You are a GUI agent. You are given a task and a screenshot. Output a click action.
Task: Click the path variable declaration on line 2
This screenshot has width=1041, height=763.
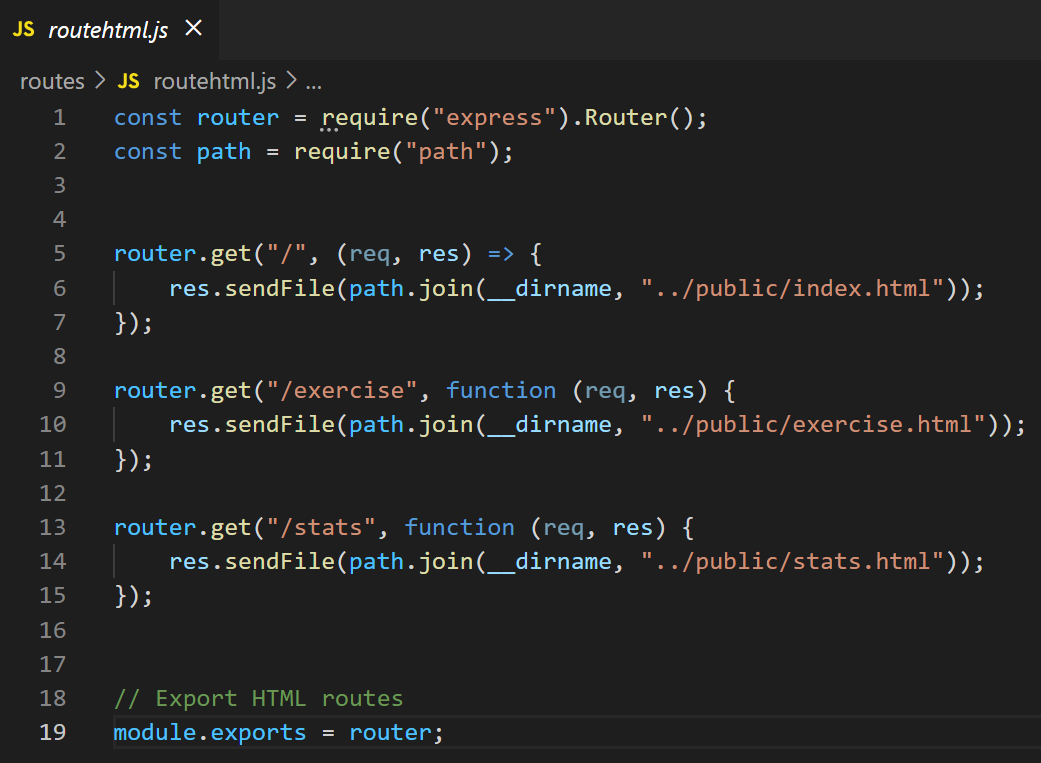(224, 152)
